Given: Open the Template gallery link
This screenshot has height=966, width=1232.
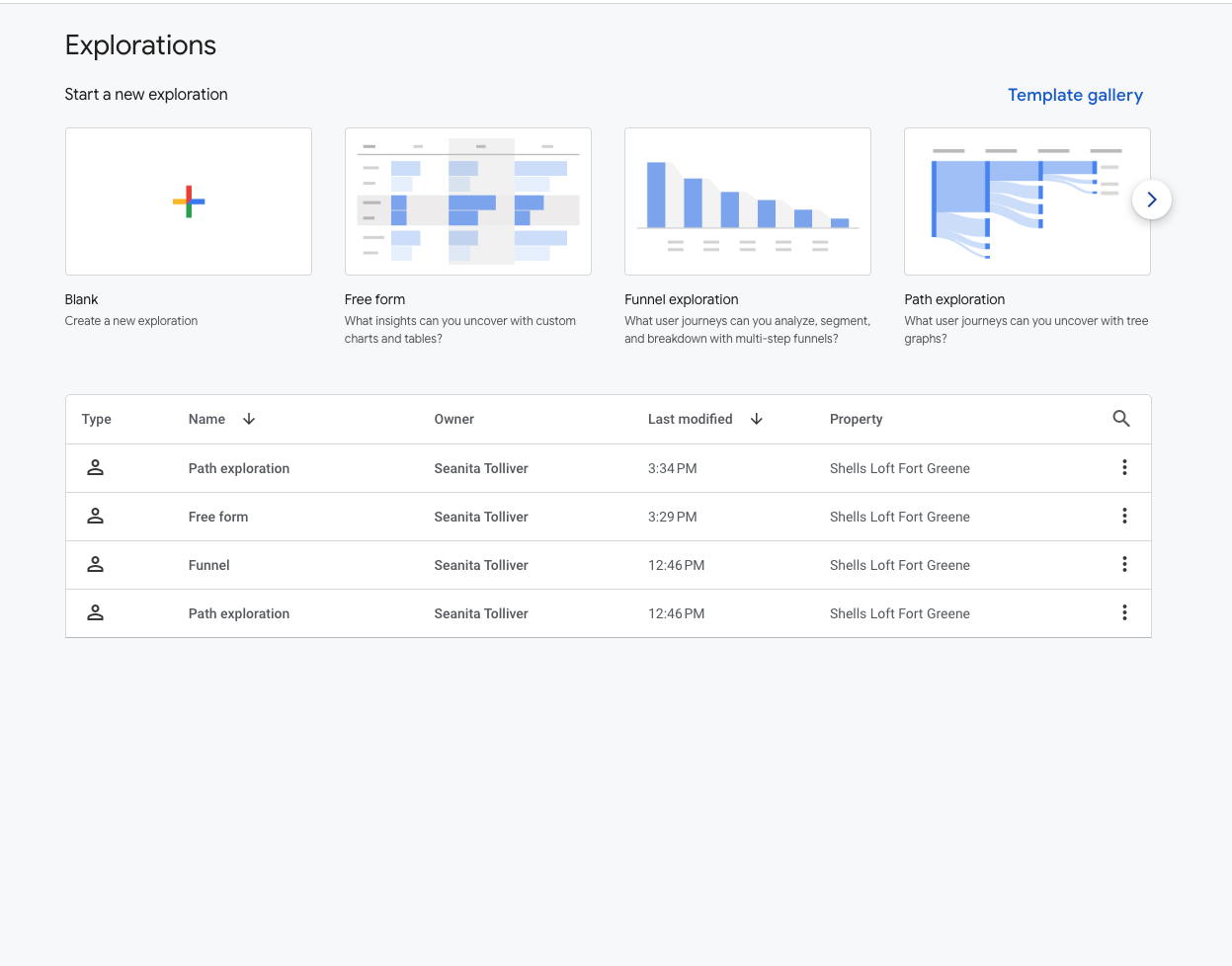Looking at the screenshot, I should (1075, 95).
